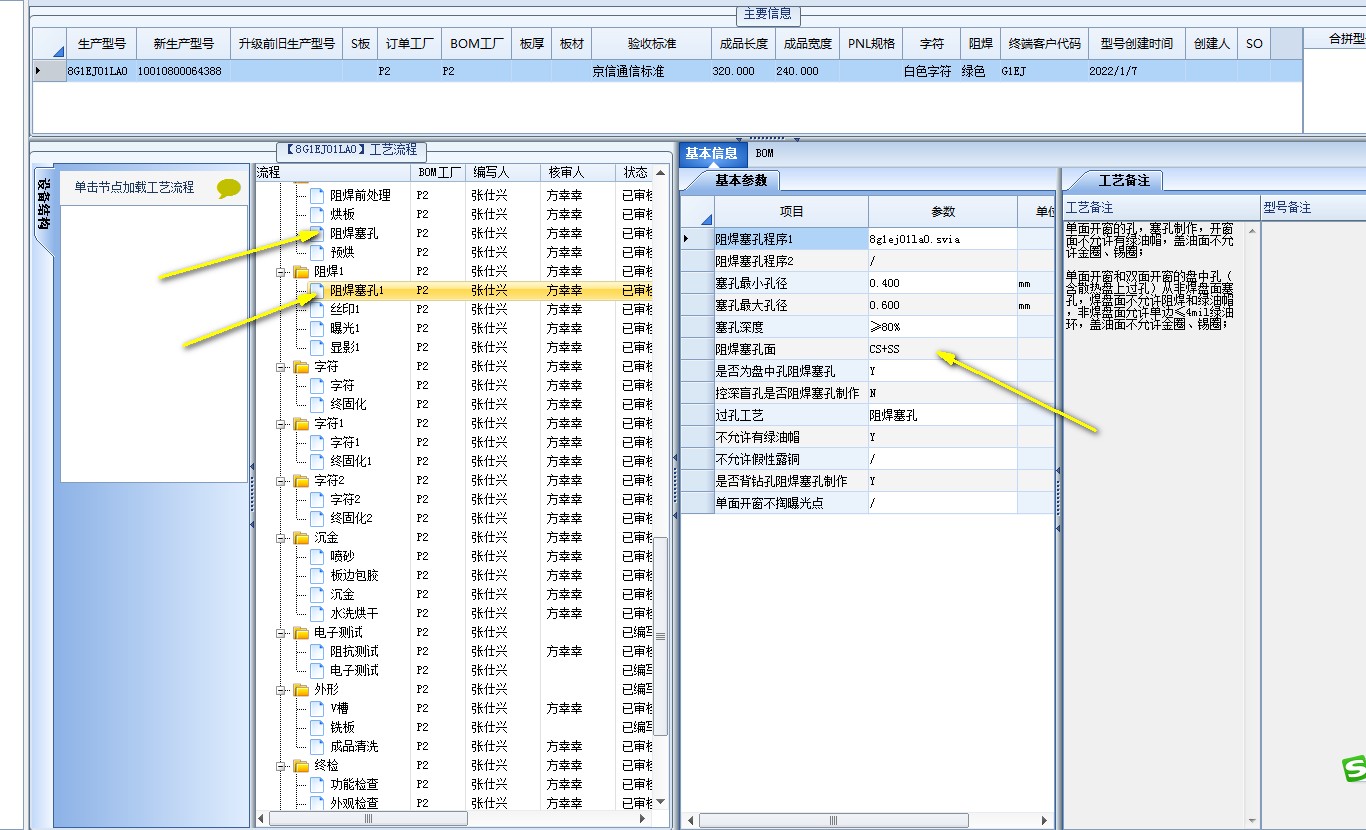Click process tree vertical scrollbar thumb
Image resolution: width=1366 pixels, height=830 pixels.
(x=660, y=637)
